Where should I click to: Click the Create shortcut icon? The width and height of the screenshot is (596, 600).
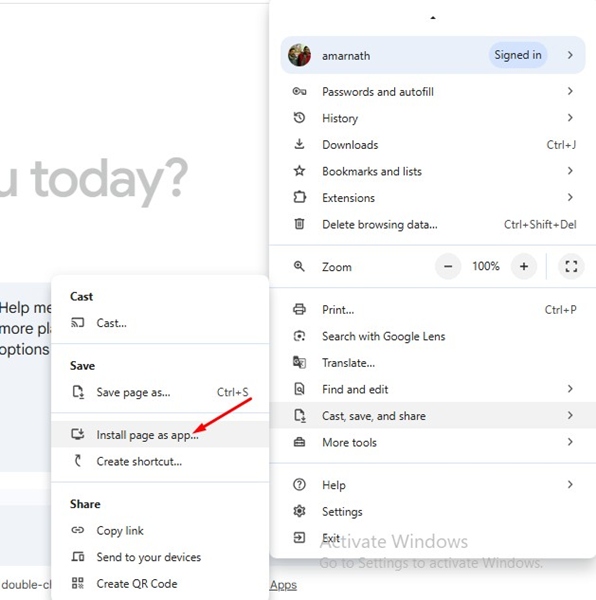(x=78, y=461)
